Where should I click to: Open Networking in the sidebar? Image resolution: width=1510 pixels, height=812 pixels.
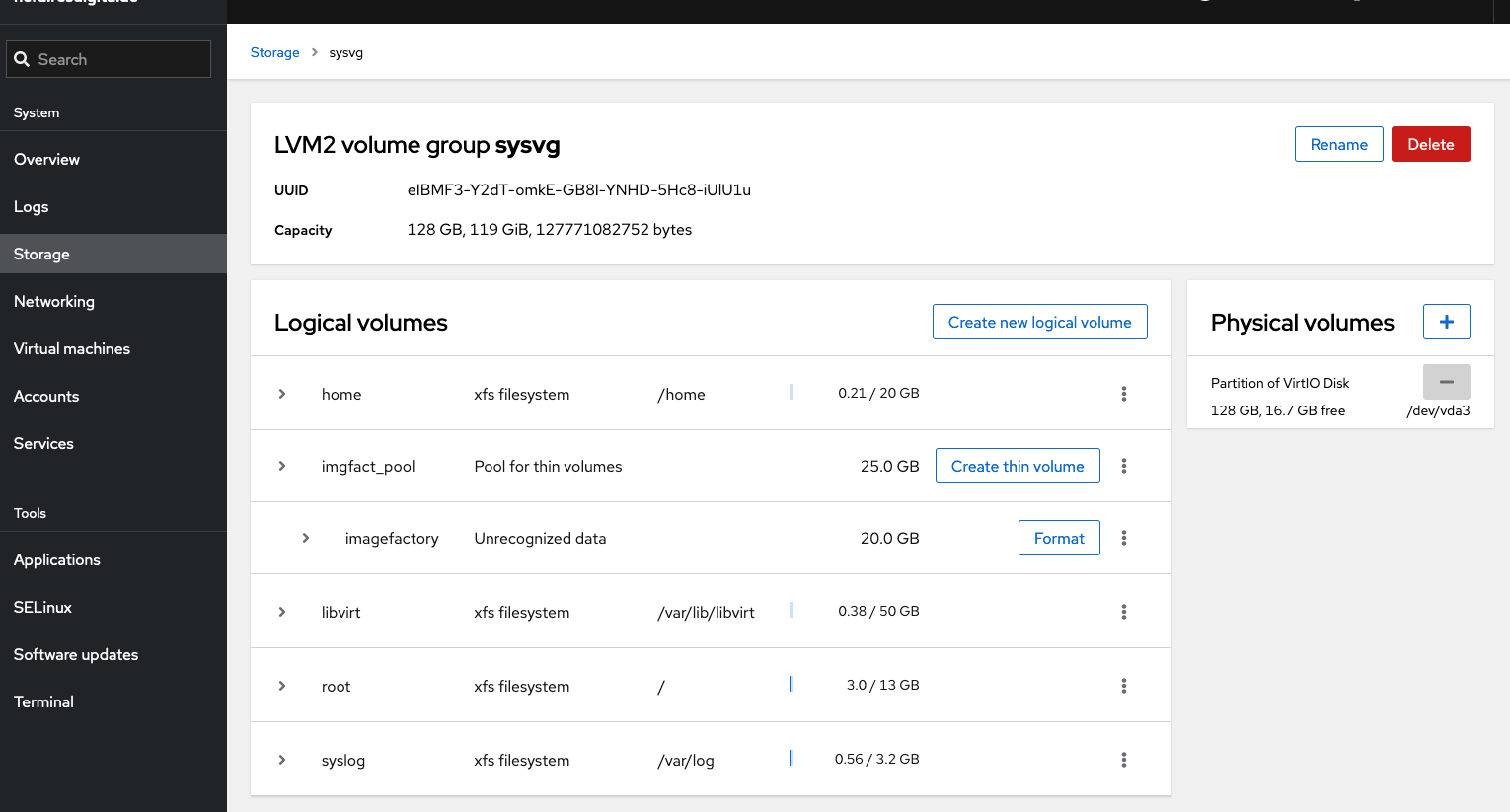(54, 301)
